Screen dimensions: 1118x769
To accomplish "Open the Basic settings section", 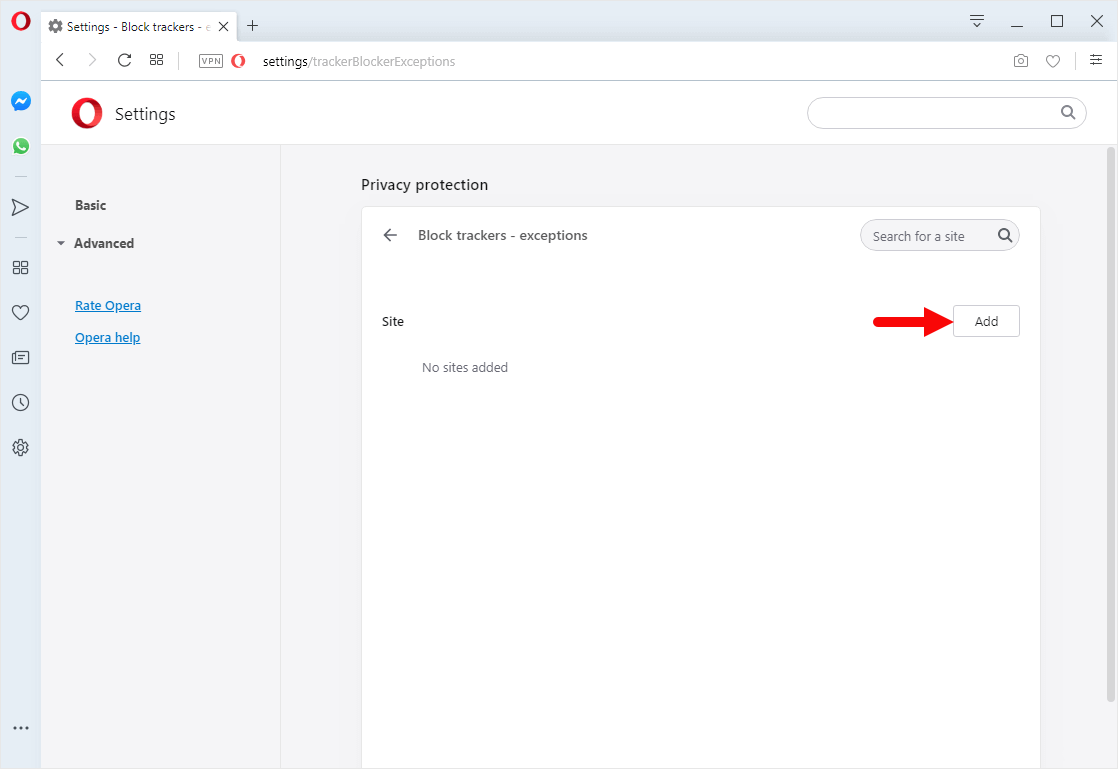I will click(91, 205).
